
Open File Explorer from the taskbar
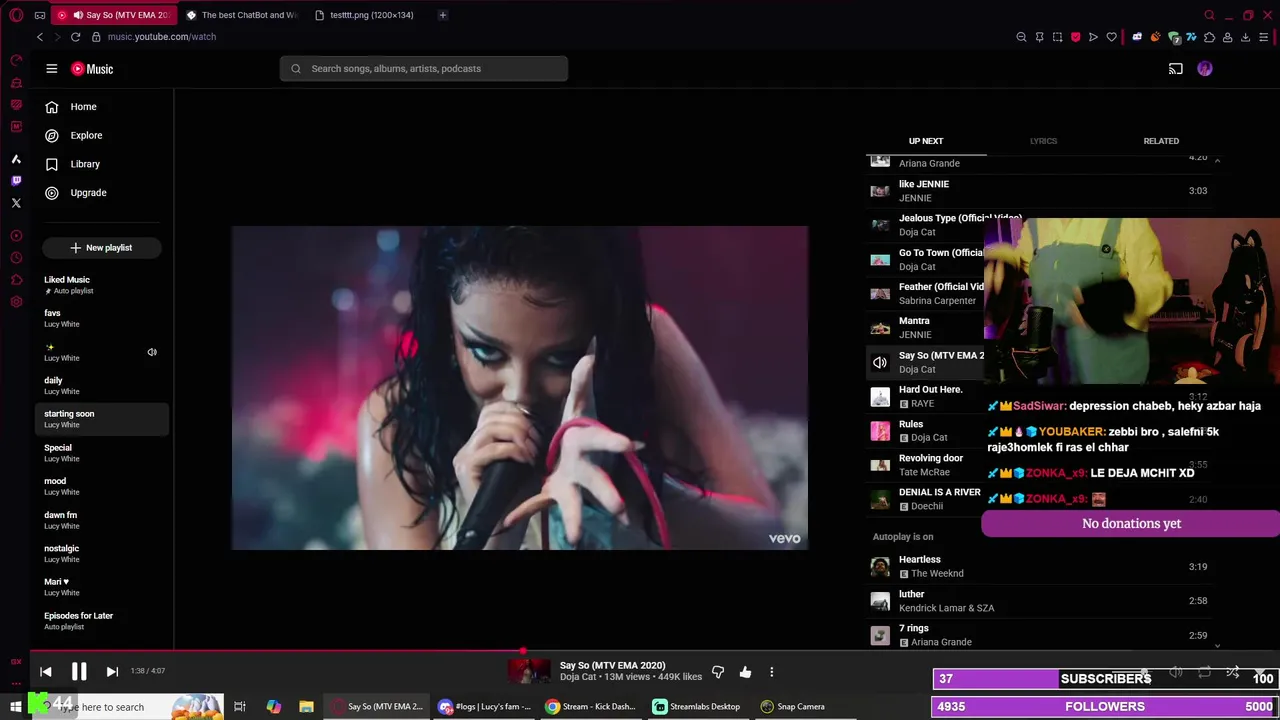(307, 707)
